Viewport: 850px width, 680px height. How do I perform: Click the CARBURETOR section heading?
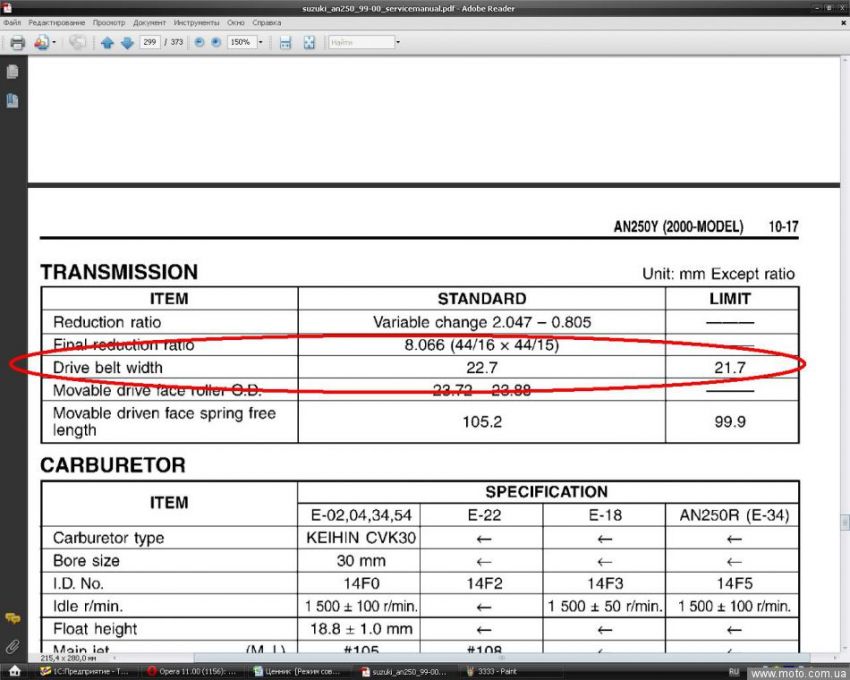click(x=113, y=465)
